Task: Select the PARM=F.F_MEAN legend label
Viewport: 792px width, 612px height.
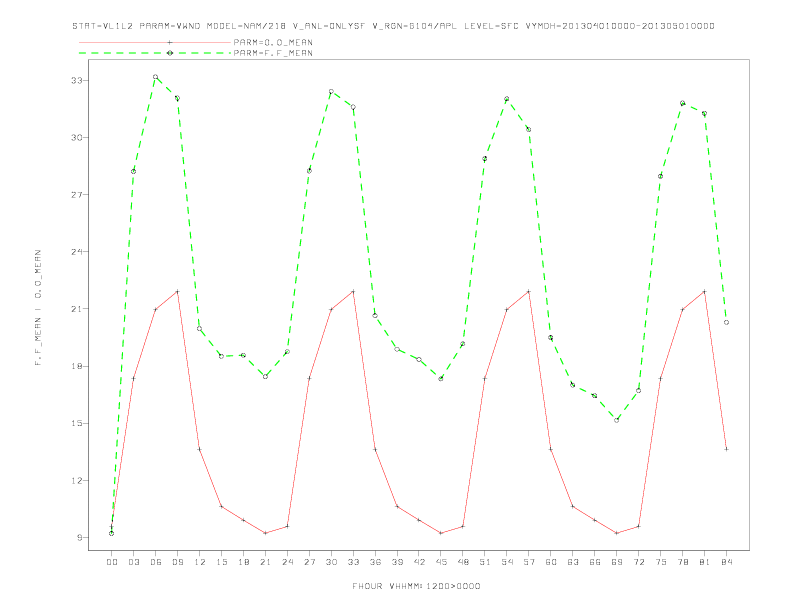Action: [273, 53]
